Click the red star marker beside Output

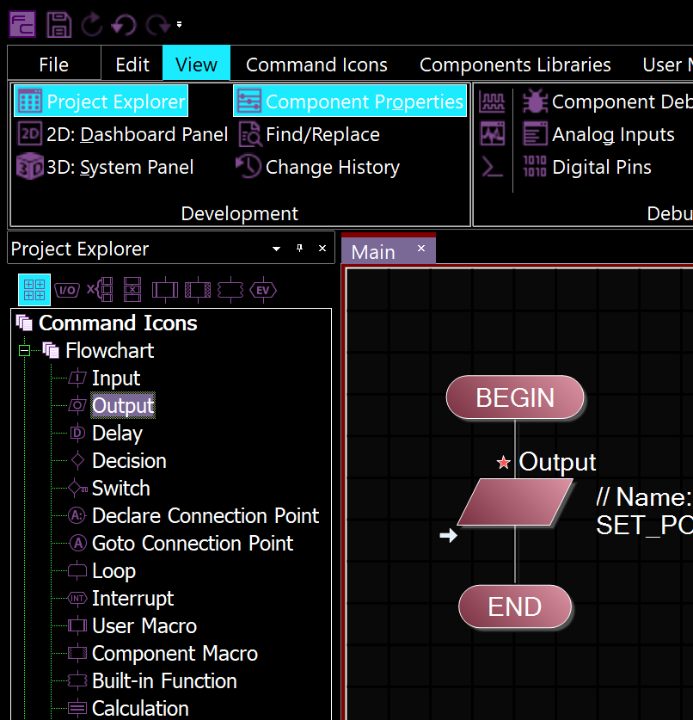pyautogui.click(x=504, y=462)
